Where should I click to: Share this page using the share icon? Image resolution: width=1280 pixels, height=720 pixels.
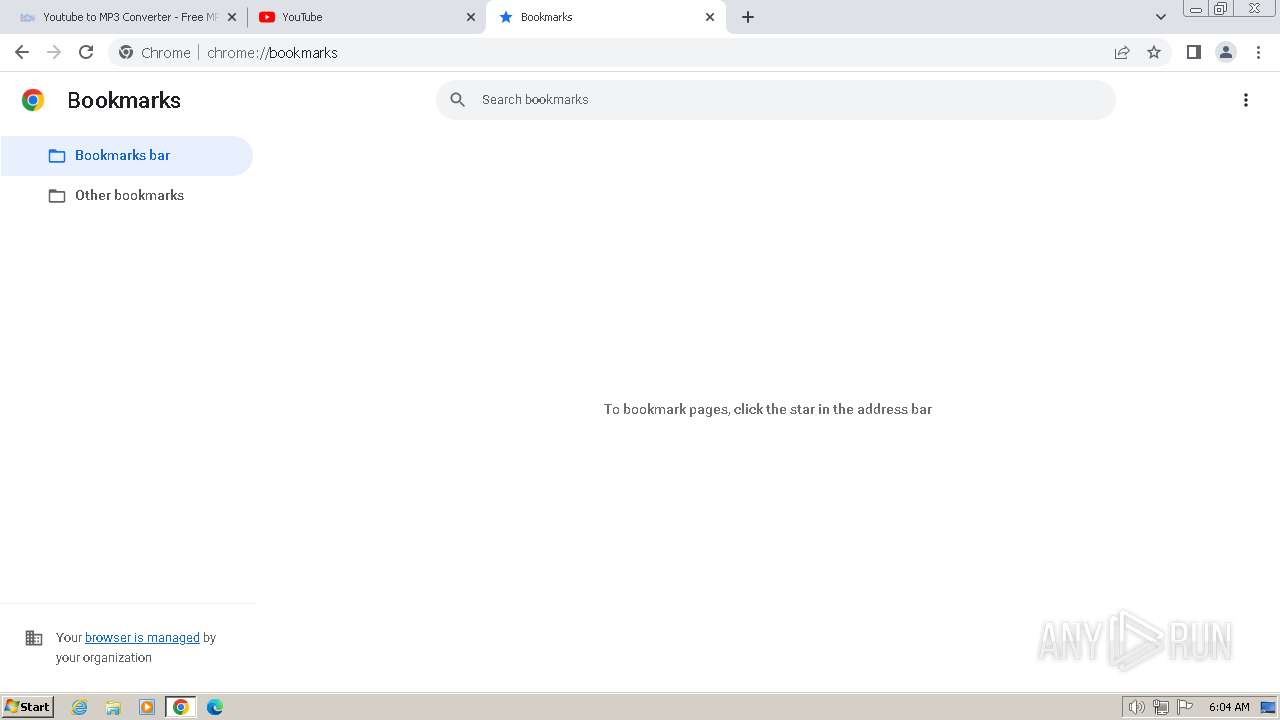1122,52
